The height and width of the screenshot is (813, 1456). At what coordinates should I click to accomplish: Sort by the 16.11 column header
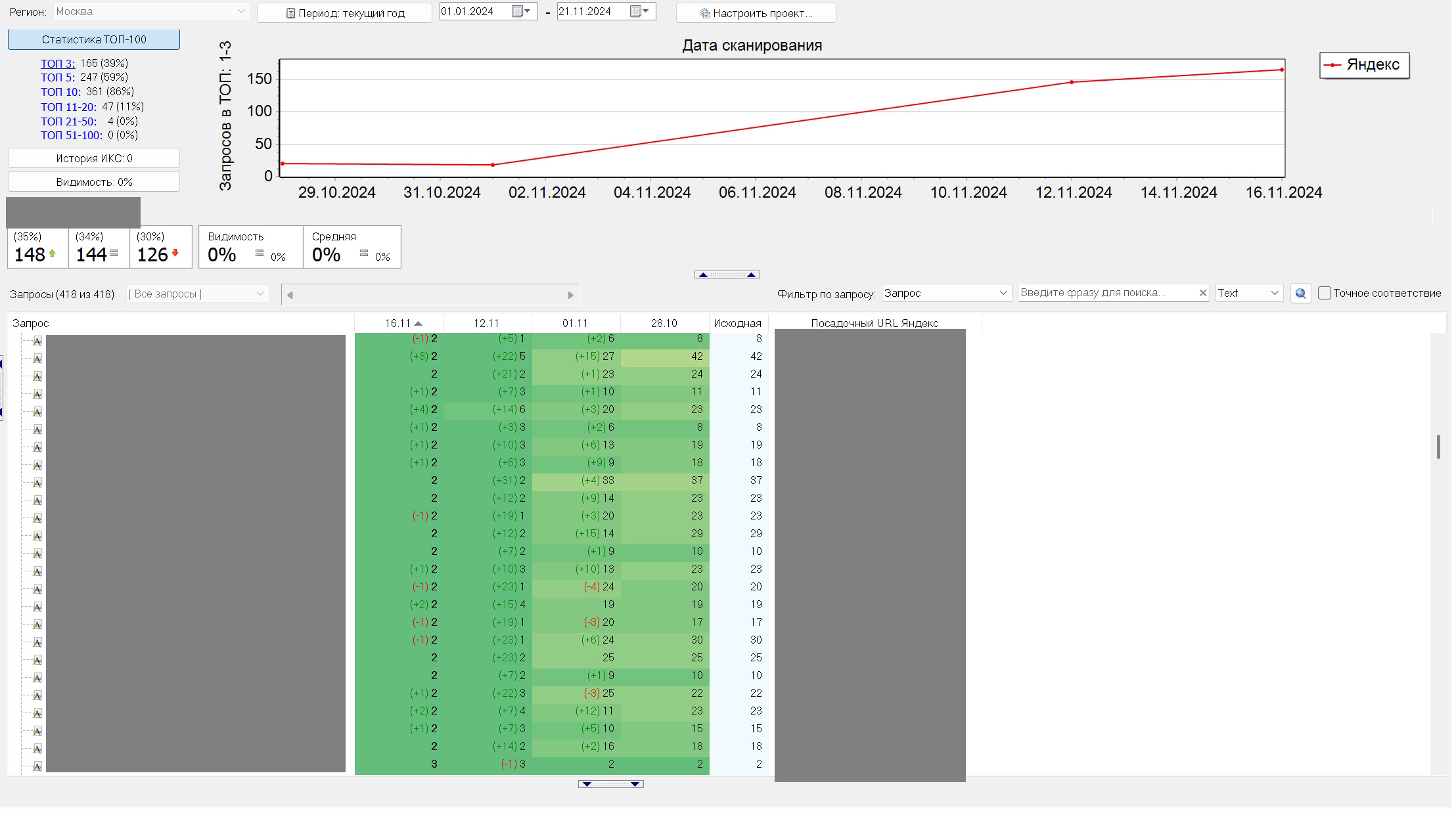point(399,323)
